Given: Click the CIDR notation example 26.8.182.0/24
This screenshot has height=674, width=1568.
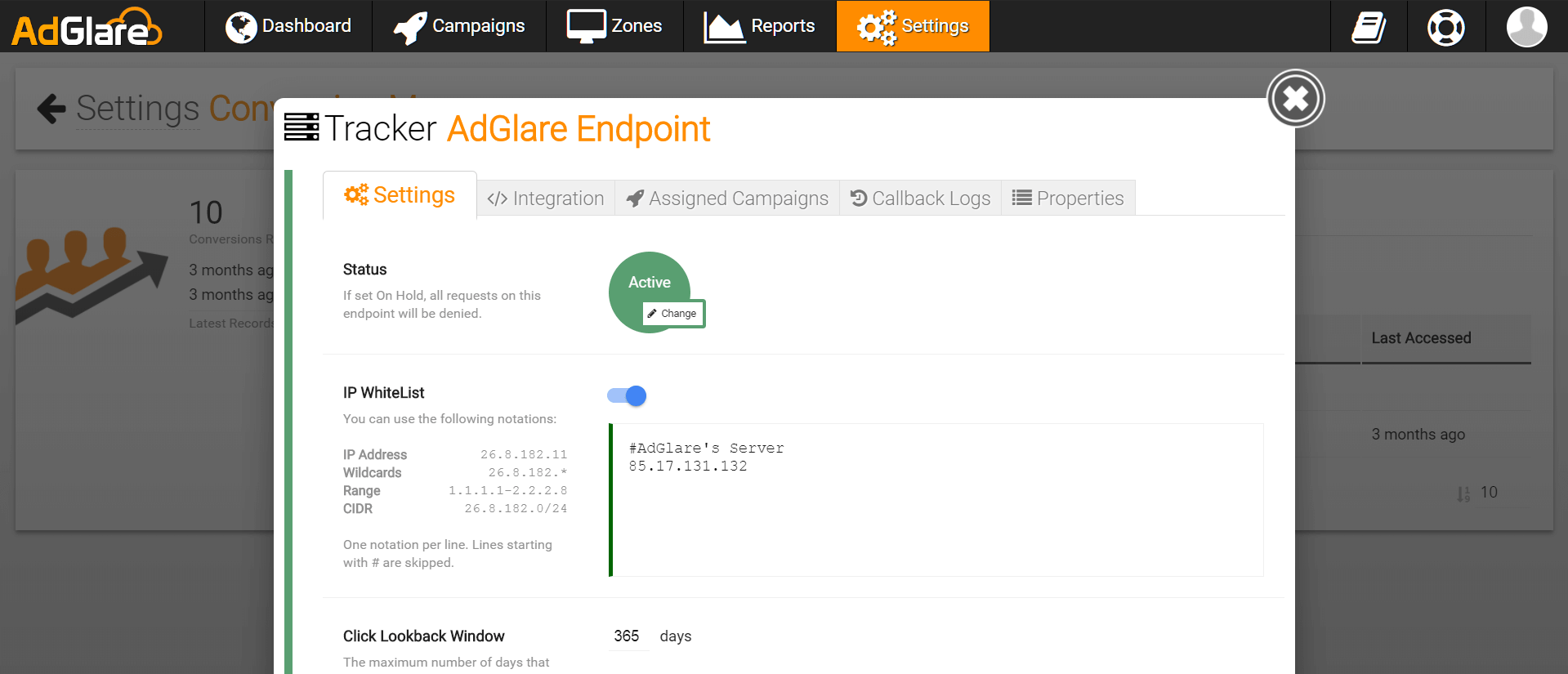Looking at the screenshot, I should [516, 509].
